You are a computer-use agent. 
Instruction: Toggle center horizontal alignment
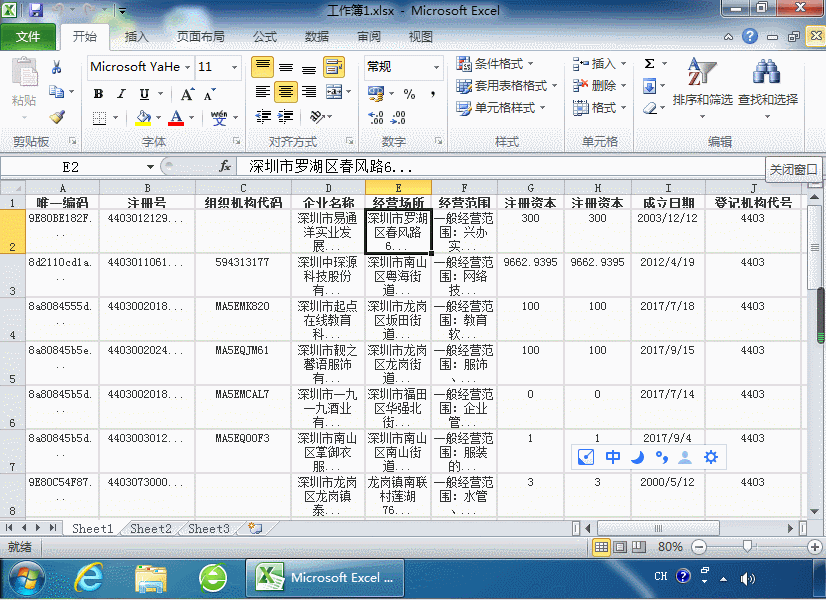pos(286,92)
